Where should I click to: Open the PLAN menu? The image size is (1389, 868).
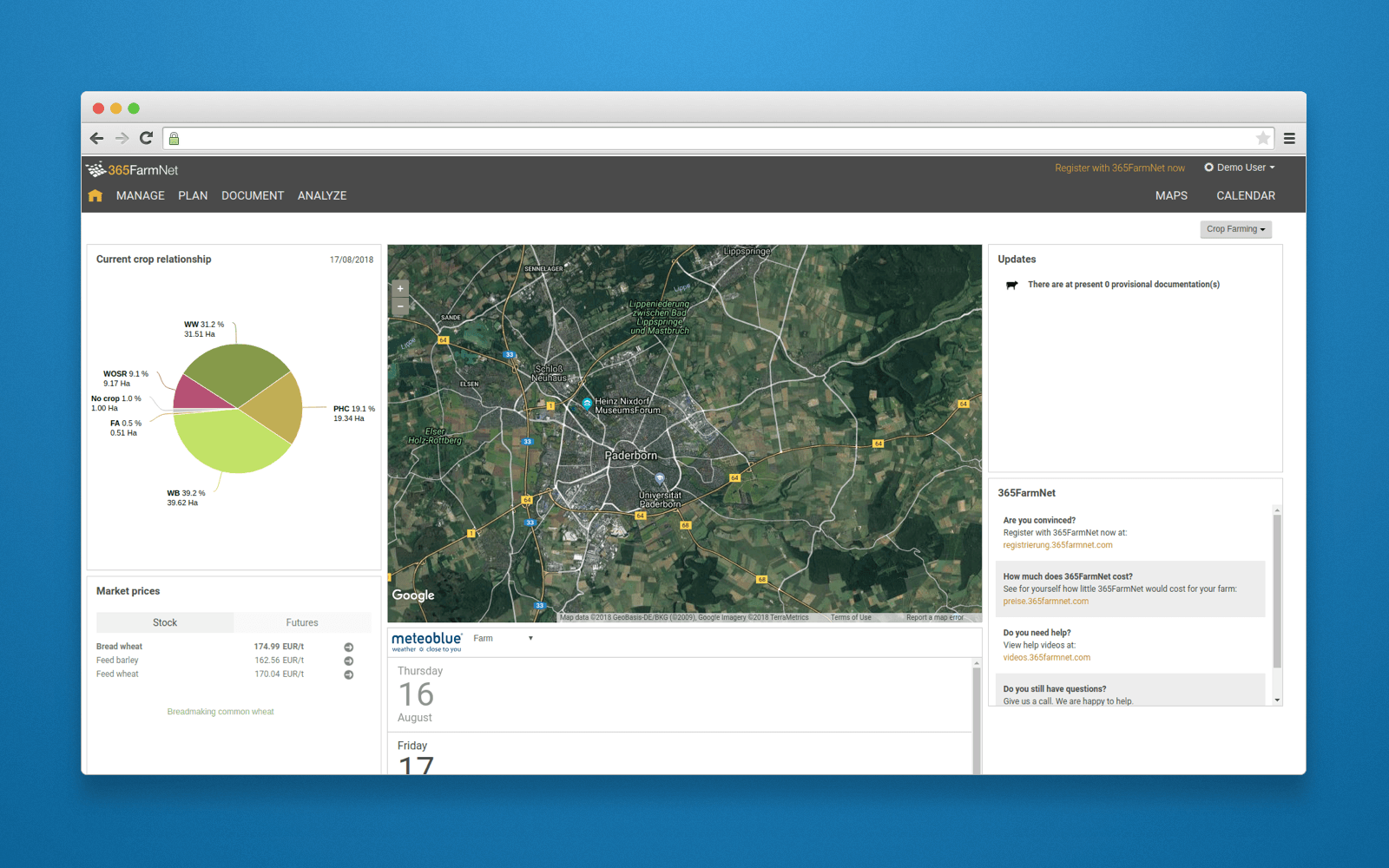click(x=193, y=195)
